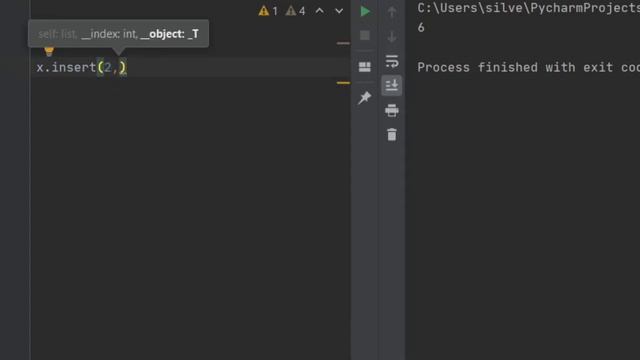This screenshot has width=640, height=360.
Task: Click the '2' argument in insert call
Action: point(107,67)
